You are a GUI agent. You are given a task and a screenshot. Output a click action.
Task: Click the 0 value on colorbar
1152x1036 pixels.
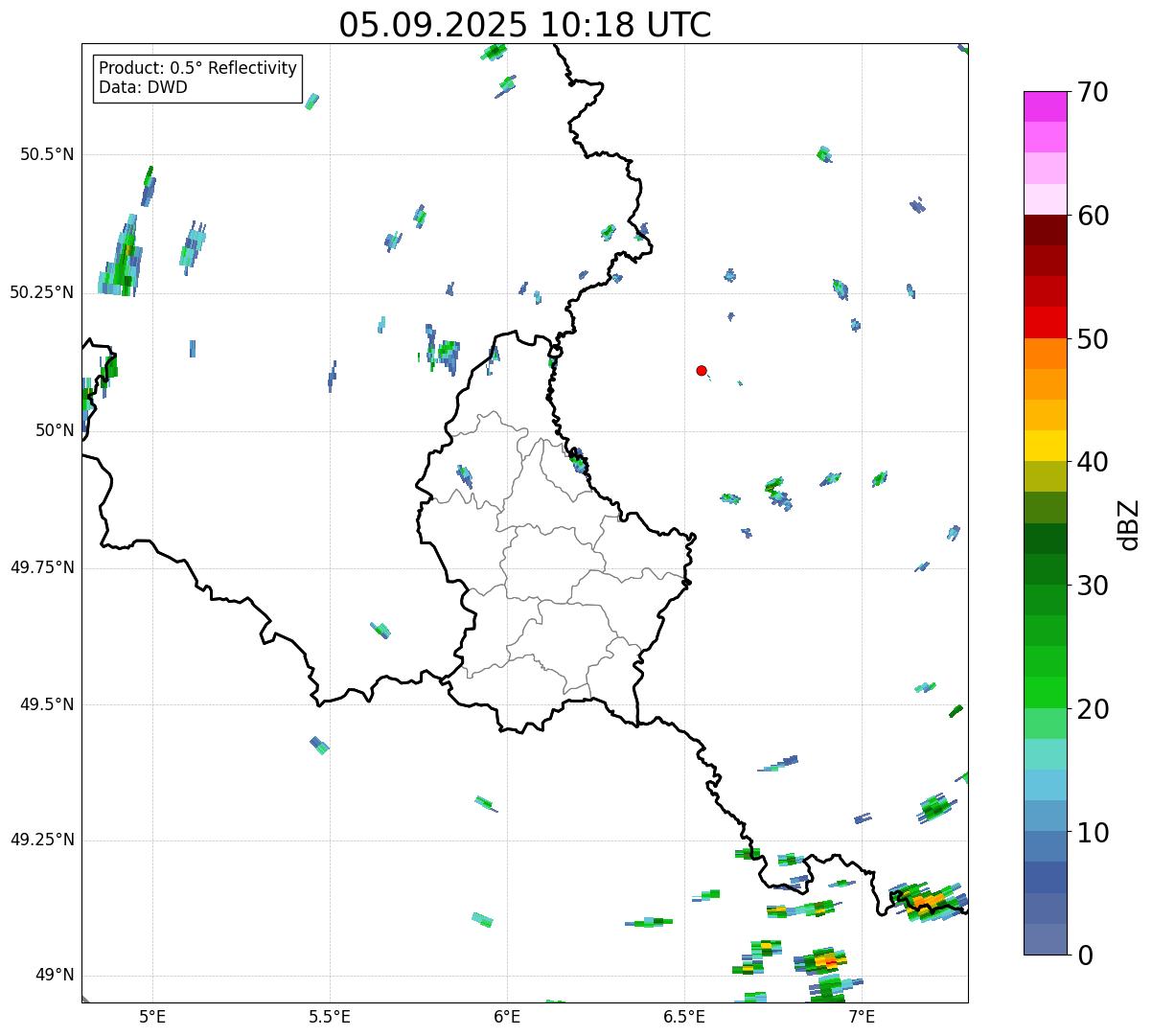tap(1085, 955)
